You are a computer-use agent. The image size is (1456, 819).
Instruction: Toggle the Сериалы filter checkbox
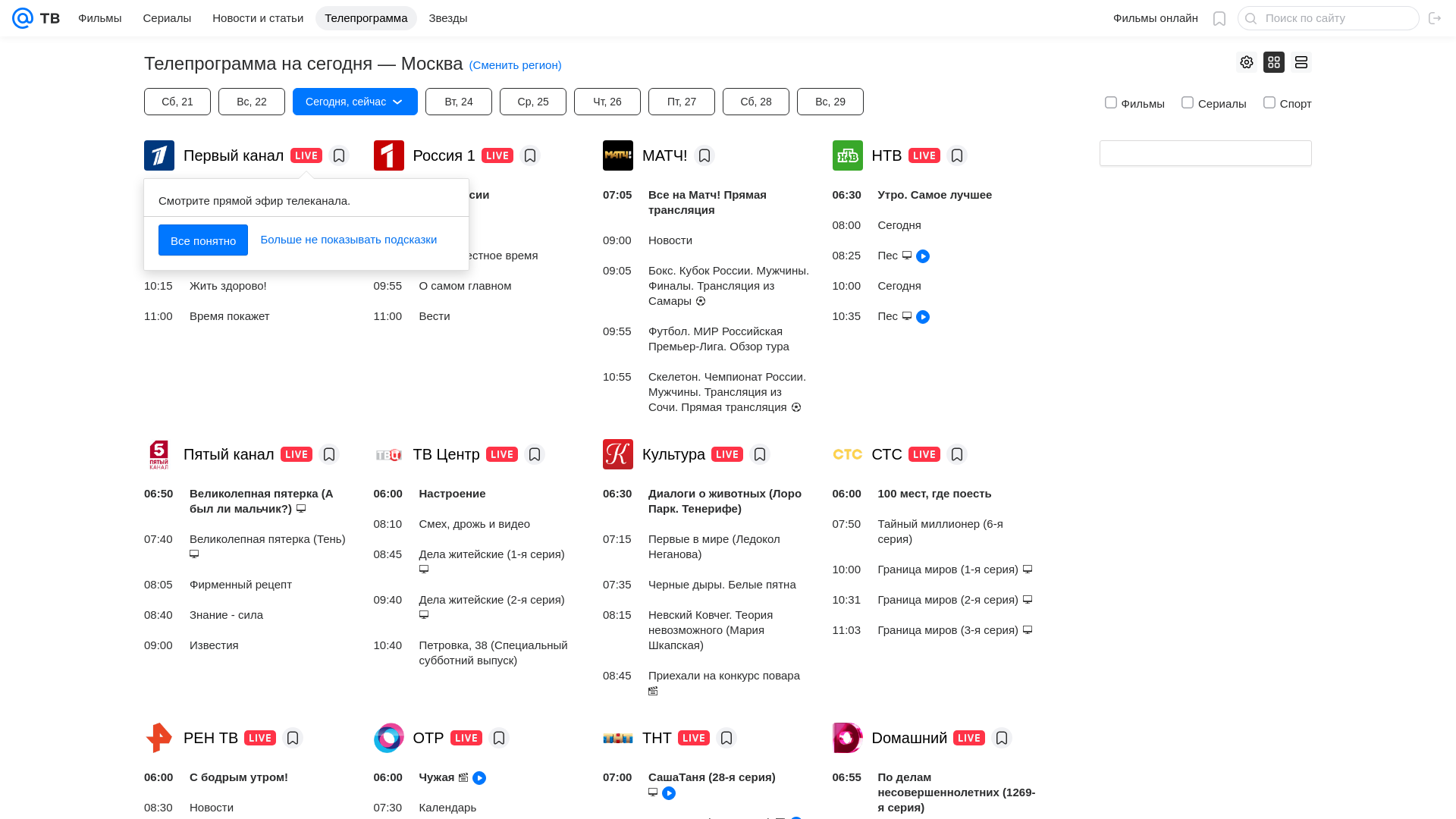tap(1188, 102)
